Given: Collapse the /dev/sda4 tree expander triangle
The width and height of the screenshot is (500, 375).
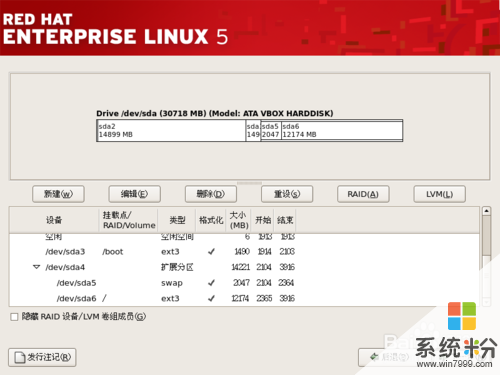Looking at the screenshot, I should [x=36, y=267].
